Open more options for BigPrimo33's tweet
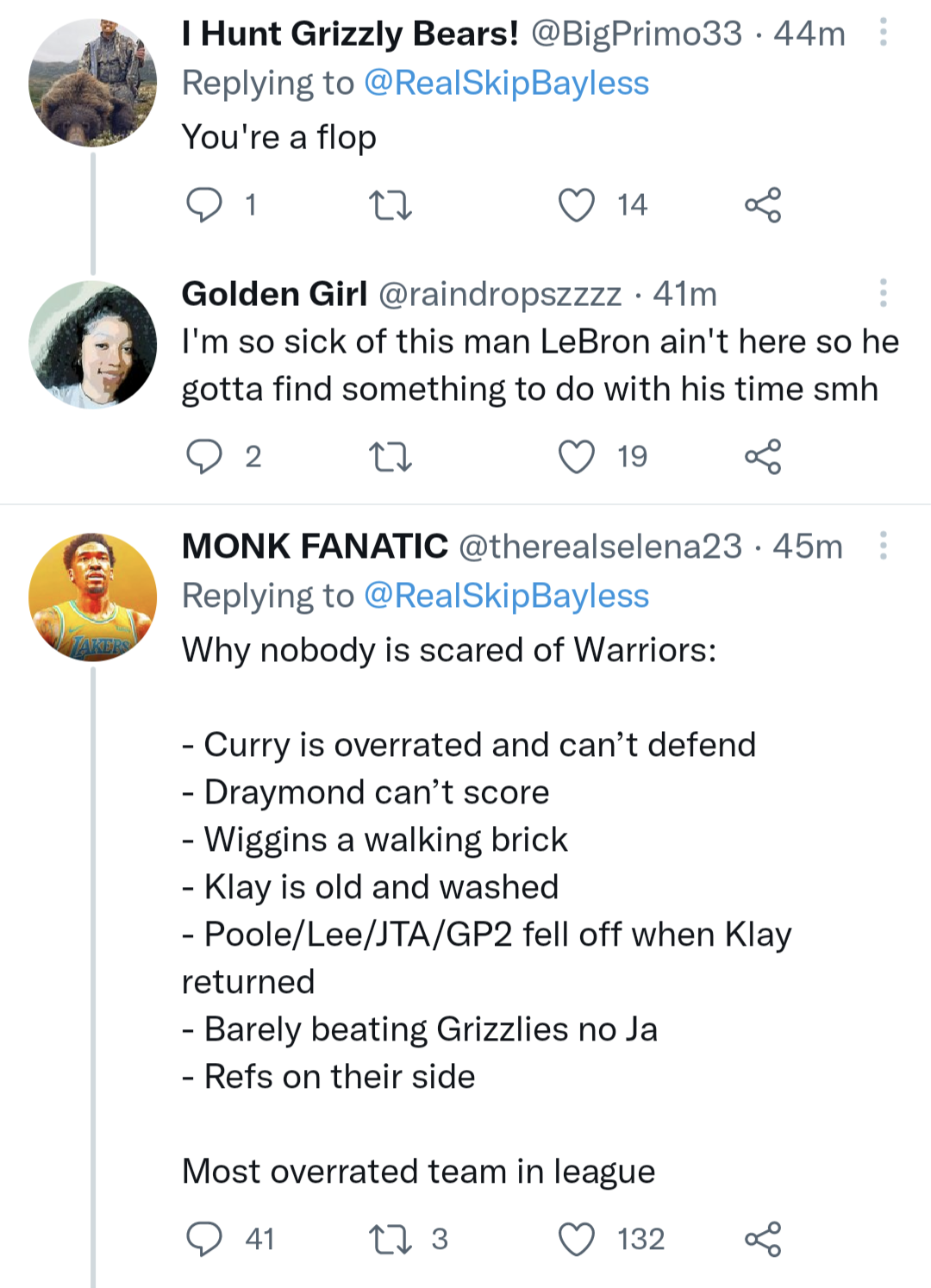This screenshot has height=1288, width=931. click(x=883, y=33)
